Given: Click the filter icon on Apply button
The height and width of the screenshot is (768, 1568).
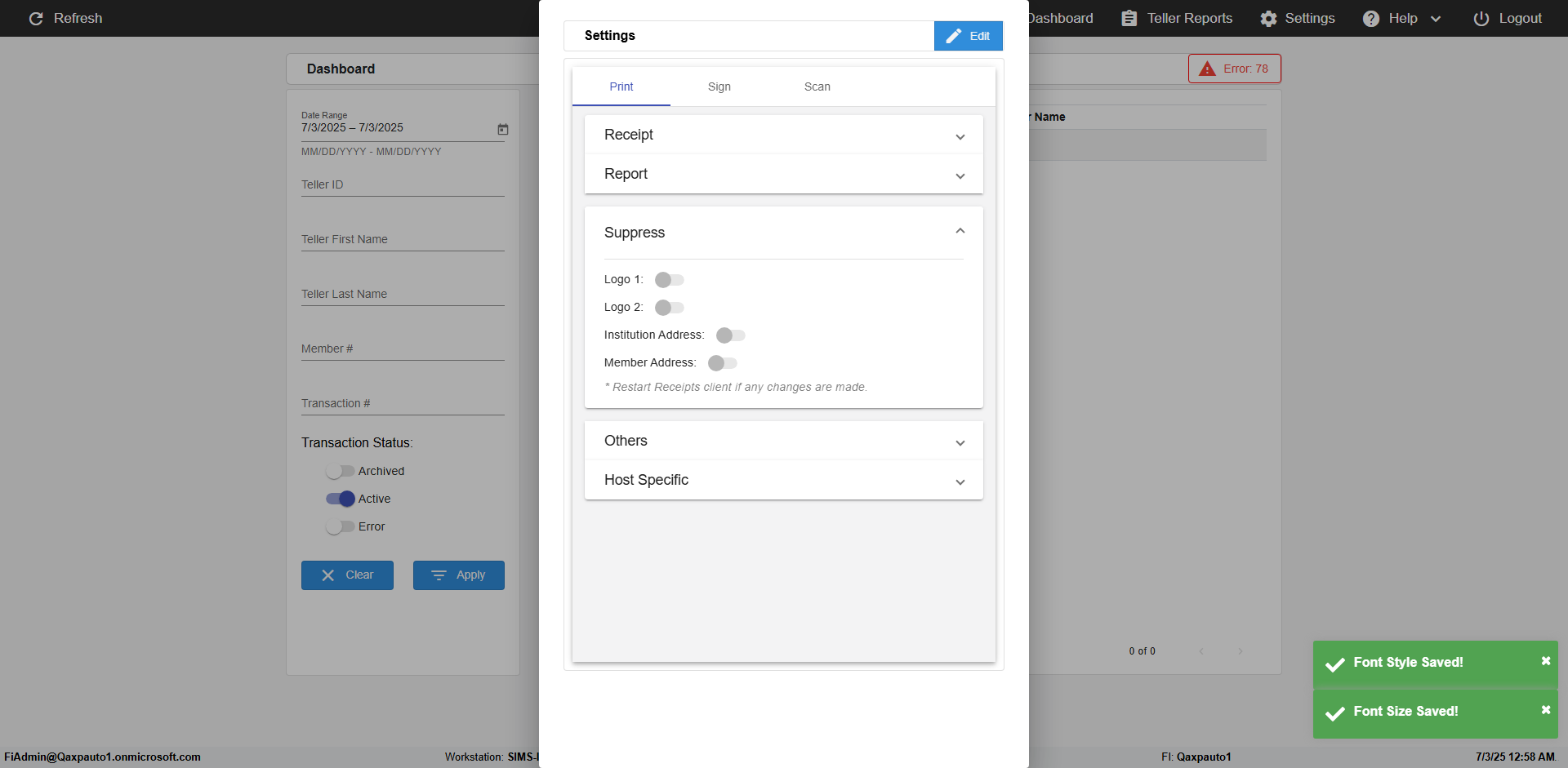Looking at the screenshot, I should pos(439,575).
